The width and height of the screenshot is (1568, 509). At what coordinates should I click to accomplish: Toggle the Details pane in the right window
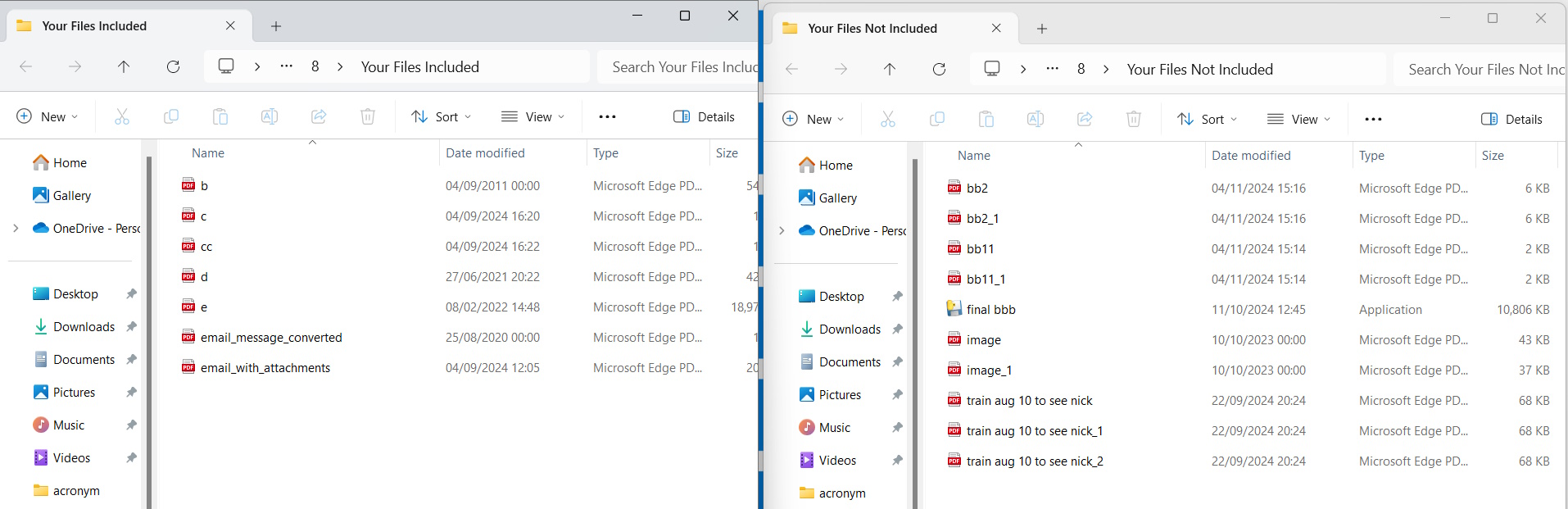coord(1511,120)
